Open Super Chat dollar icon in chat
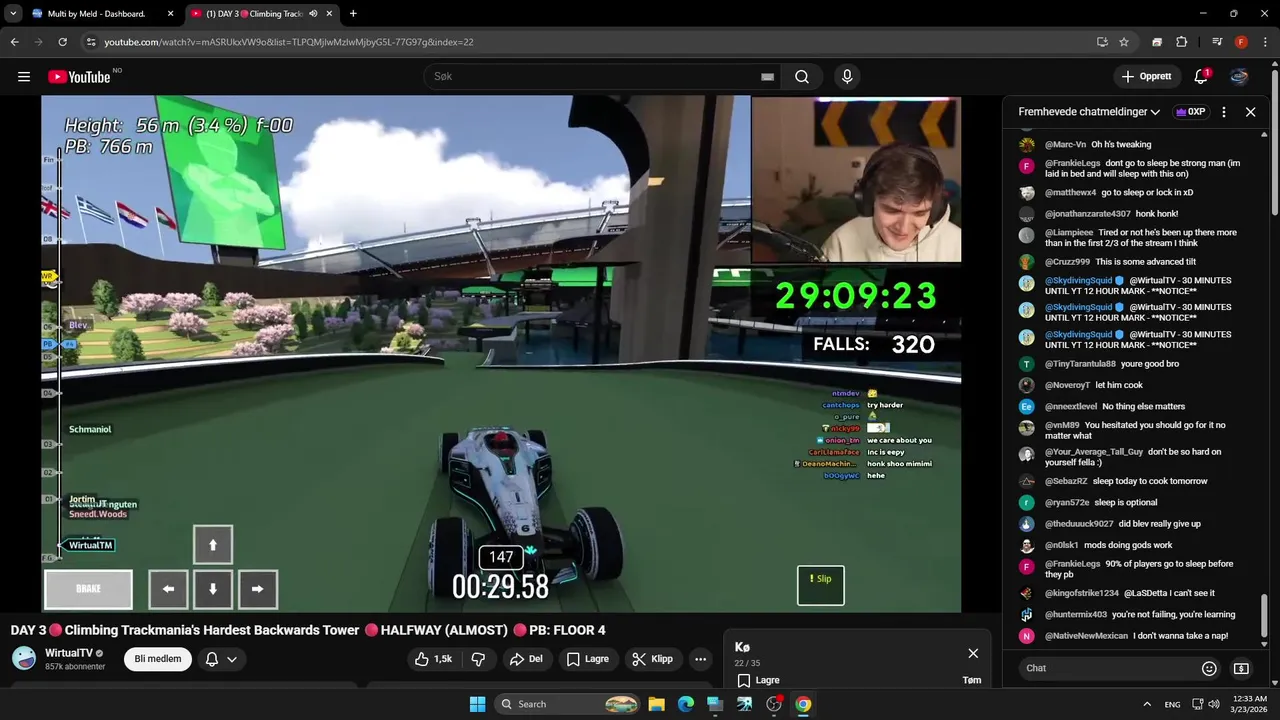Image resolution: width=1280 pixels, height=720 pixels. pos(1241,668)
